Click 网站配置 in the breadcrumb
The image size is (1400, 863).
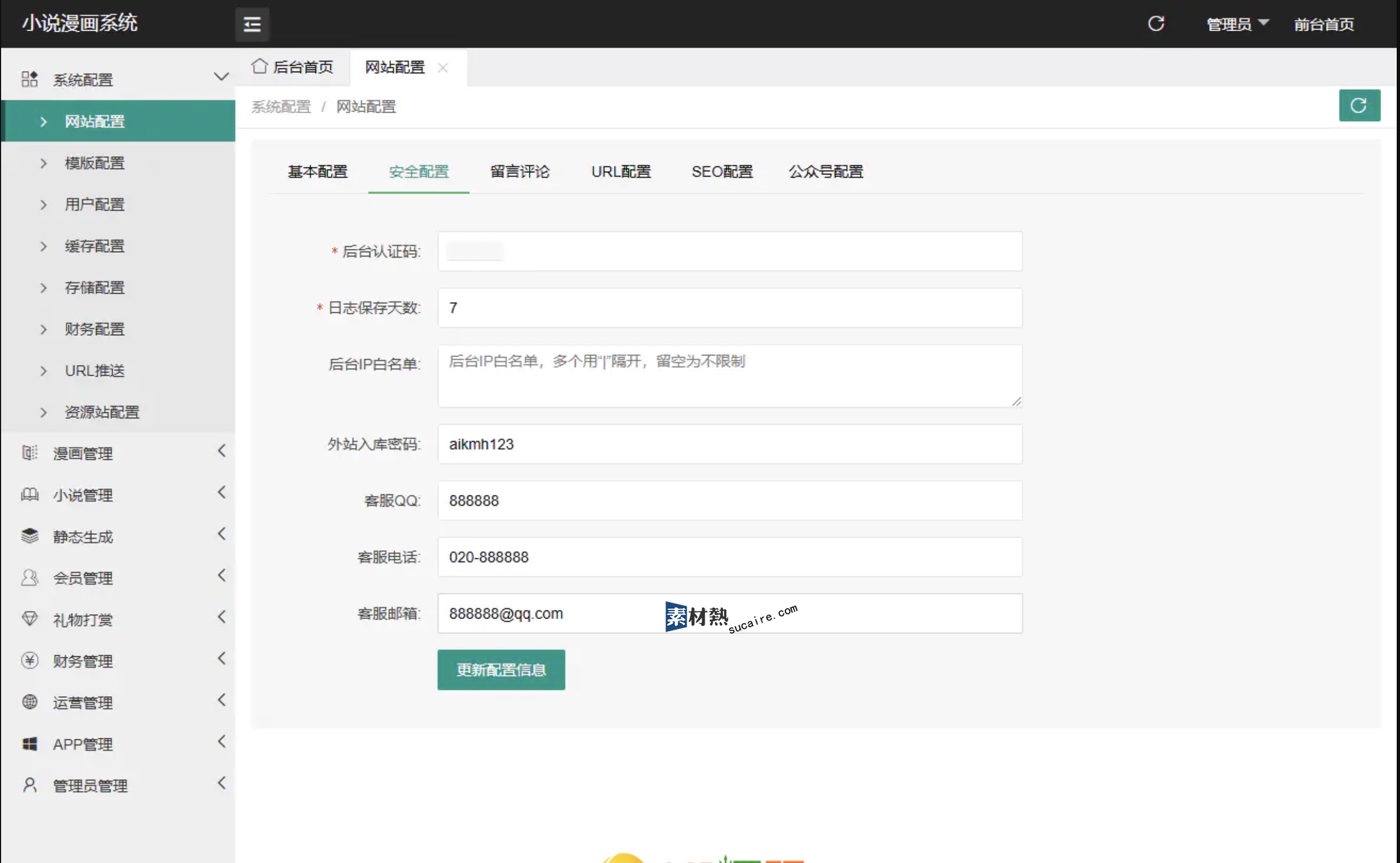click(x=366, y=107)
